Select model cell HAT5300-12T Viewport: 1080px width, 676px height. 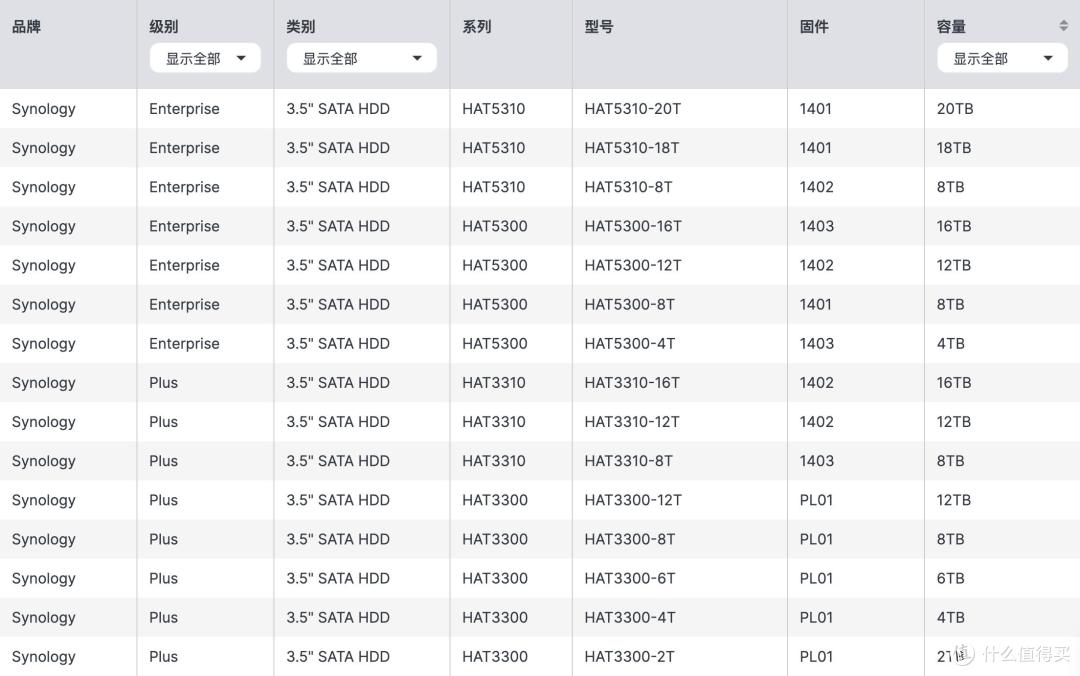pos(633,266)
